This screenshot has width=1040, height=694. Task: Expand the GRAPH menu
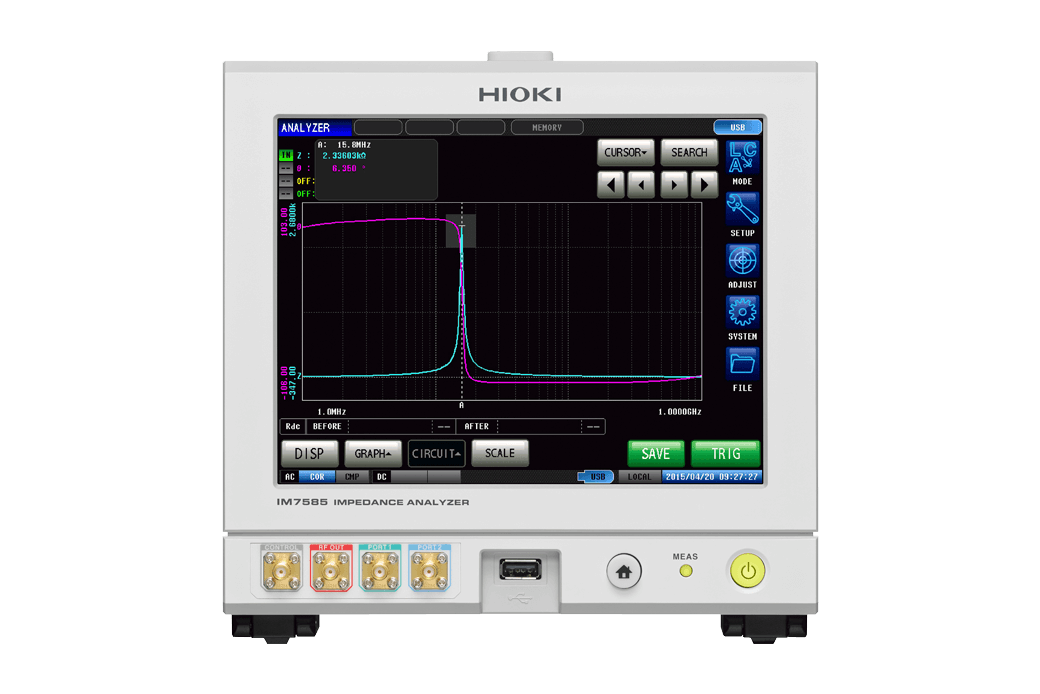click(x=373, y=453)
